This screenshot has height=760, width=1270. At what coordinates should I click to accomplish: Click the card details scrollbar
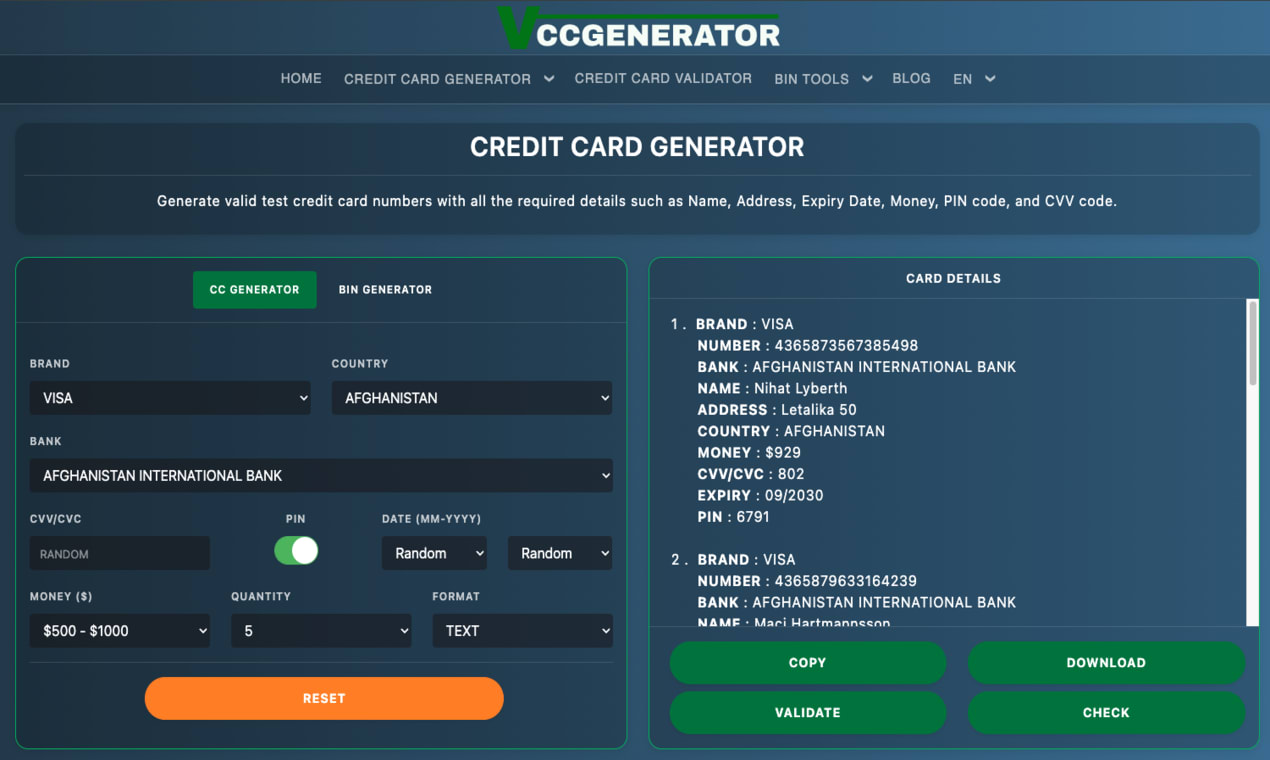1253,343
